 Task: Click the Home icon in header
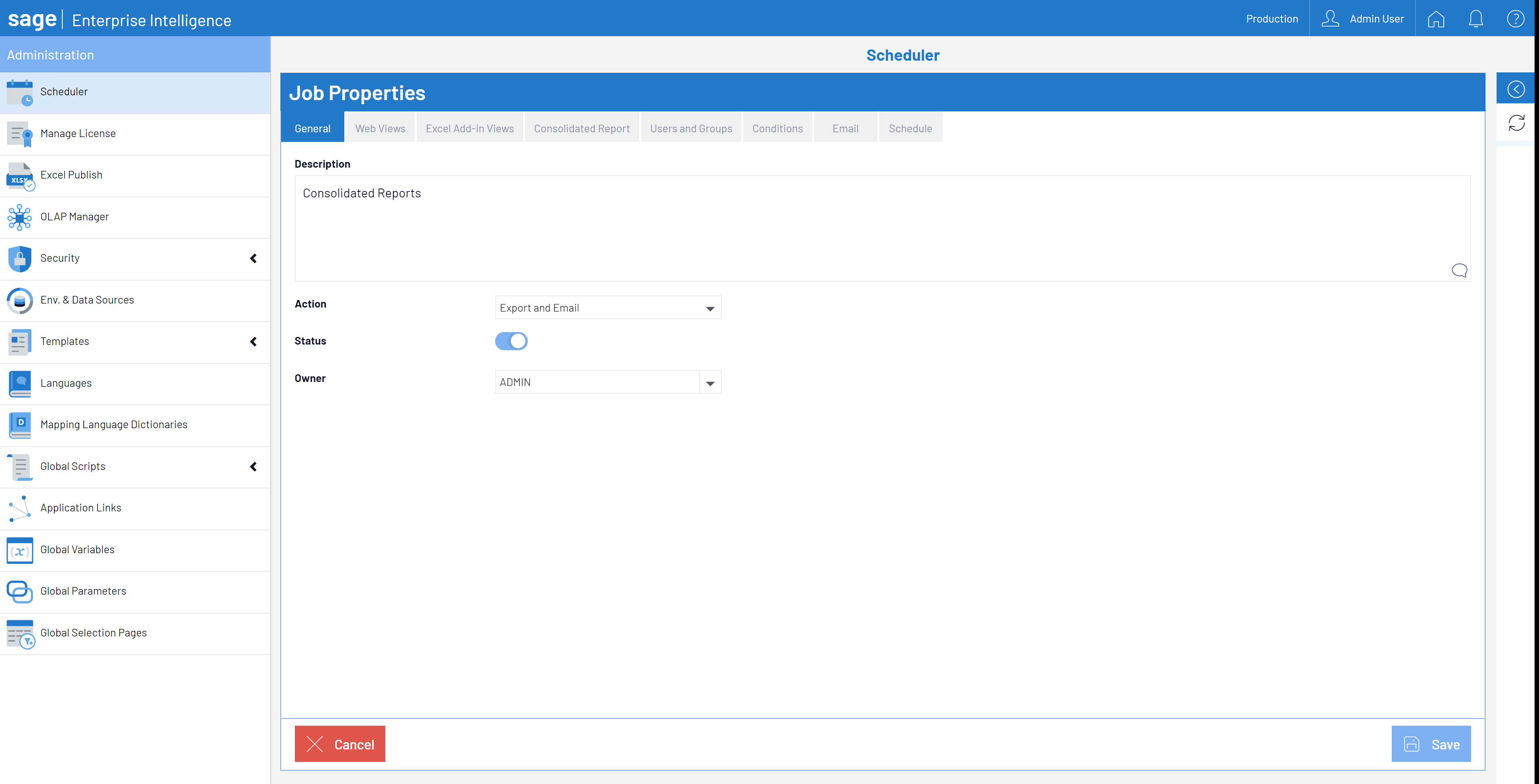tap(1436, 19)
